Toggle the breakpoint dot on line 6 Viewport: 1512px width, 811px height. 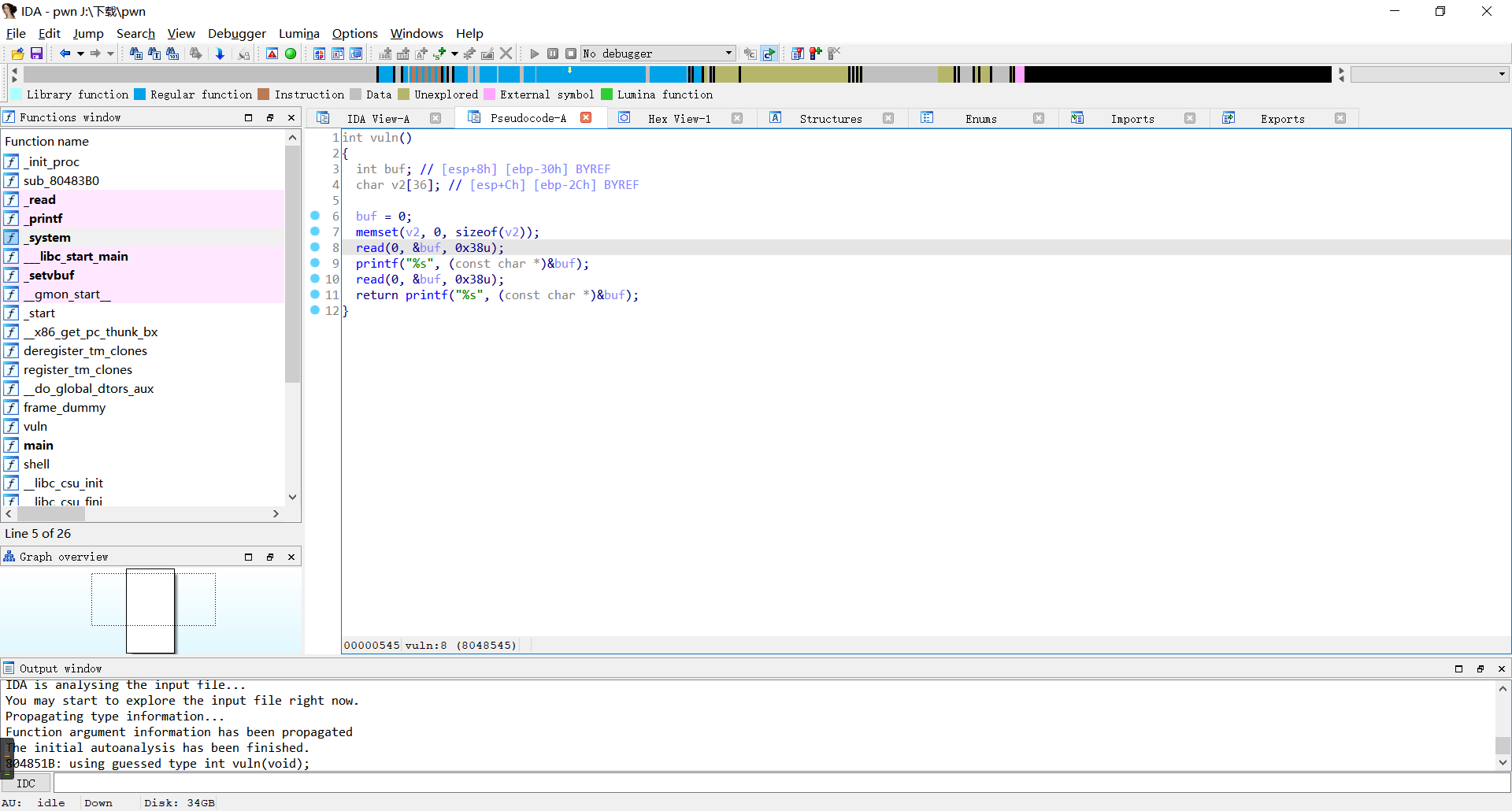(315, 216)
